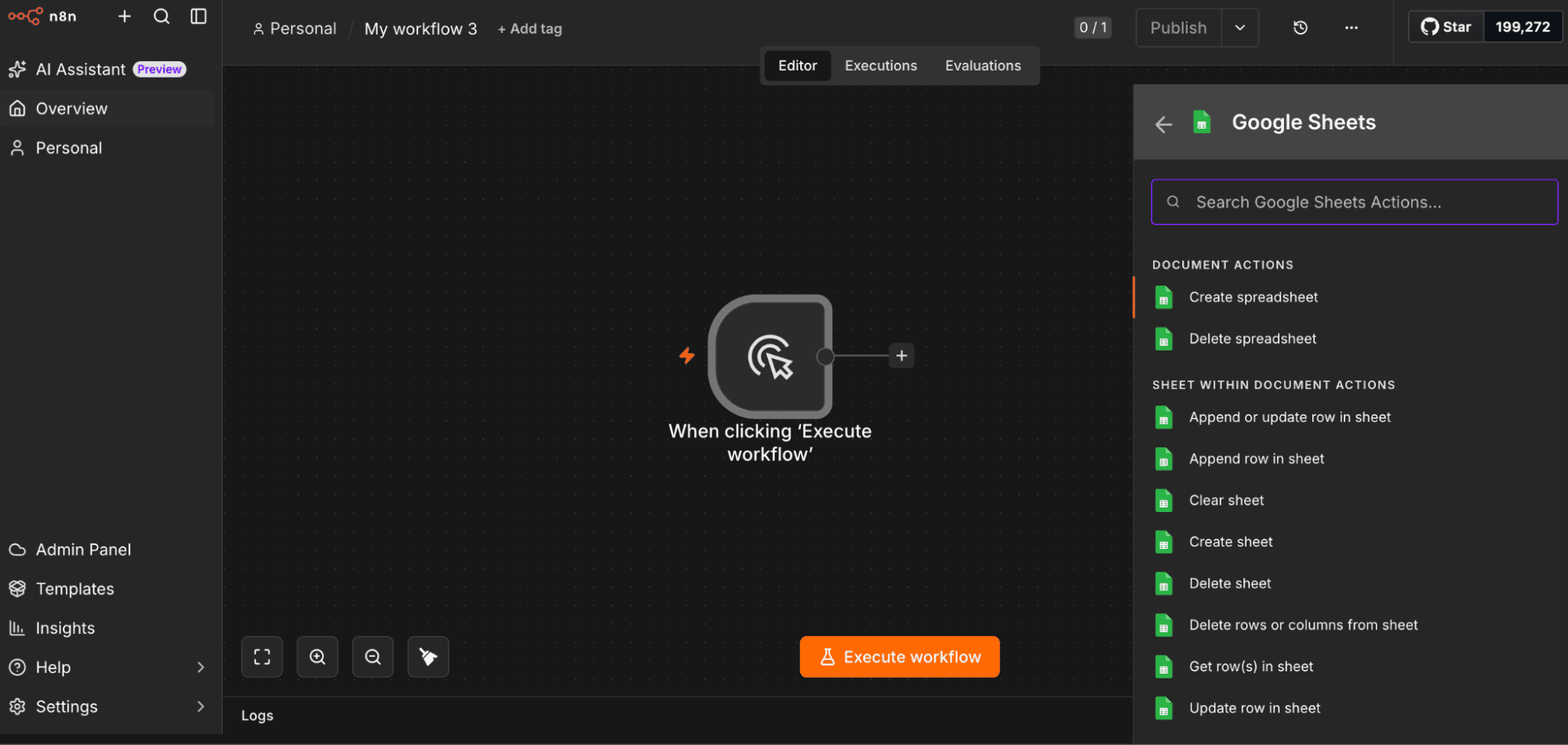The width and height of the screenshot is (1568, 745).
Task: Go back using the Google Sheets panel arrow
Action: (x=1163, y=124)
